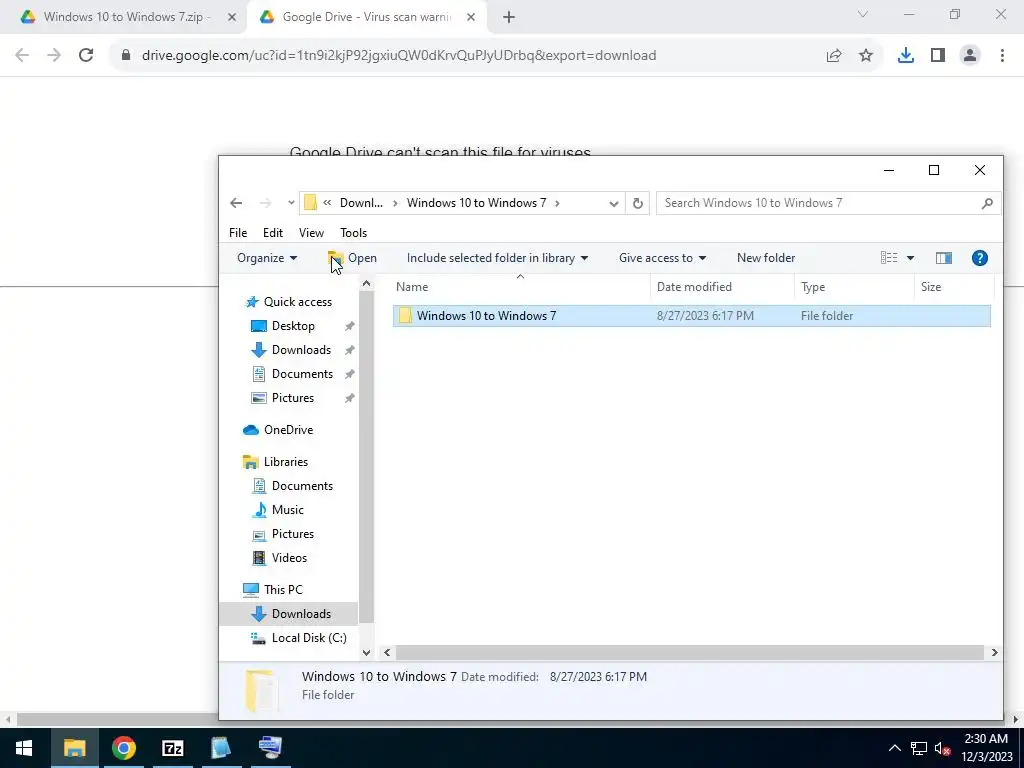Click the change view icon
This screenshot has width=1024, height=768.
coord(889,258)
